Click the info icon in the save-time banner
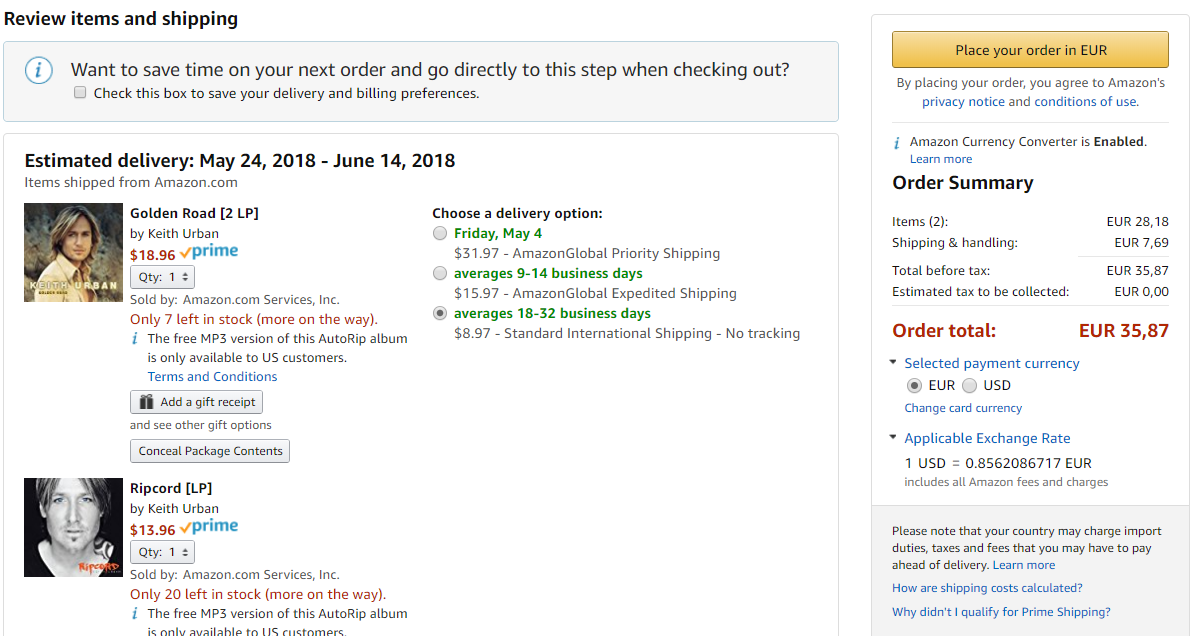The width and height of the screenshot is (1196, 636). [x=39, y=70]
